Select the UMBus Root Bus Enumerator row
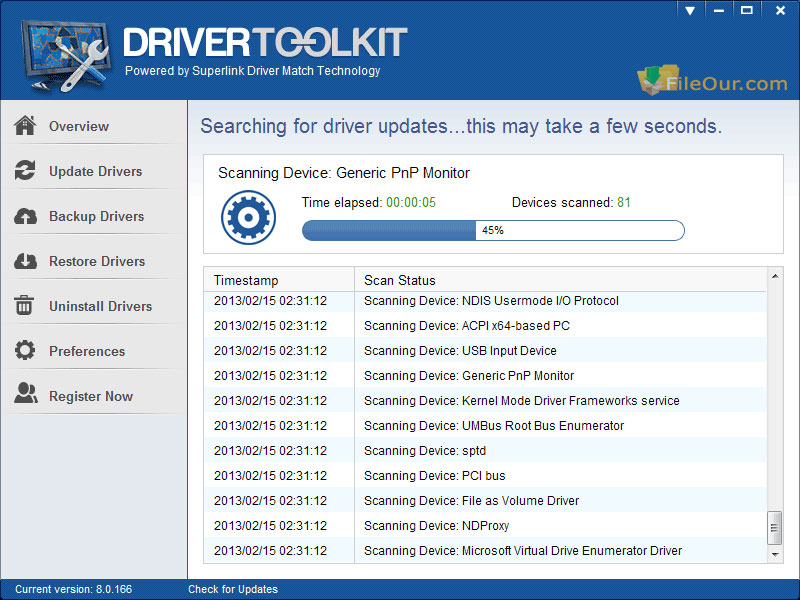This screenshot has width=800, height=600. (485, 426)
